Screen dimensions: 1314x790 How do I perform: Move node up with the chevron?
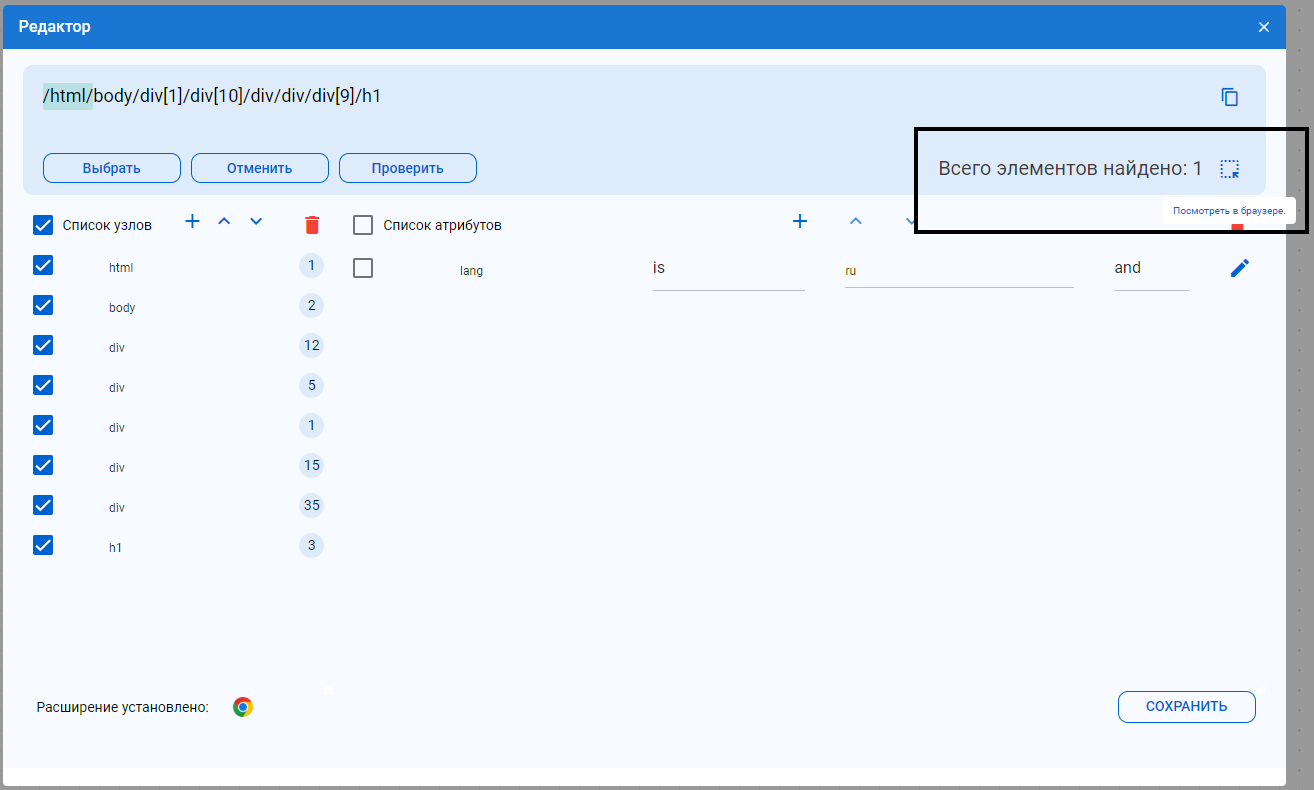coord(224,221)
